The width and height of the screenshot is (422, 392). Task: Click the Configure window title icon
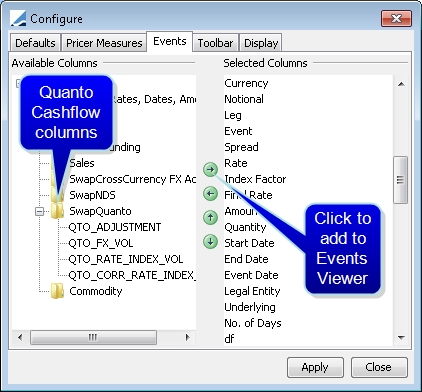18,18
